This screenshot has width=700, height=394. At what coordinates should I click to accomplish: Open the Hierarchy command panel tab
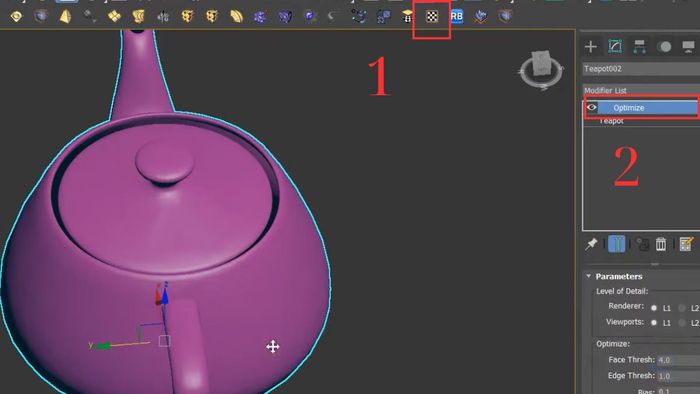tap(640, 46)
